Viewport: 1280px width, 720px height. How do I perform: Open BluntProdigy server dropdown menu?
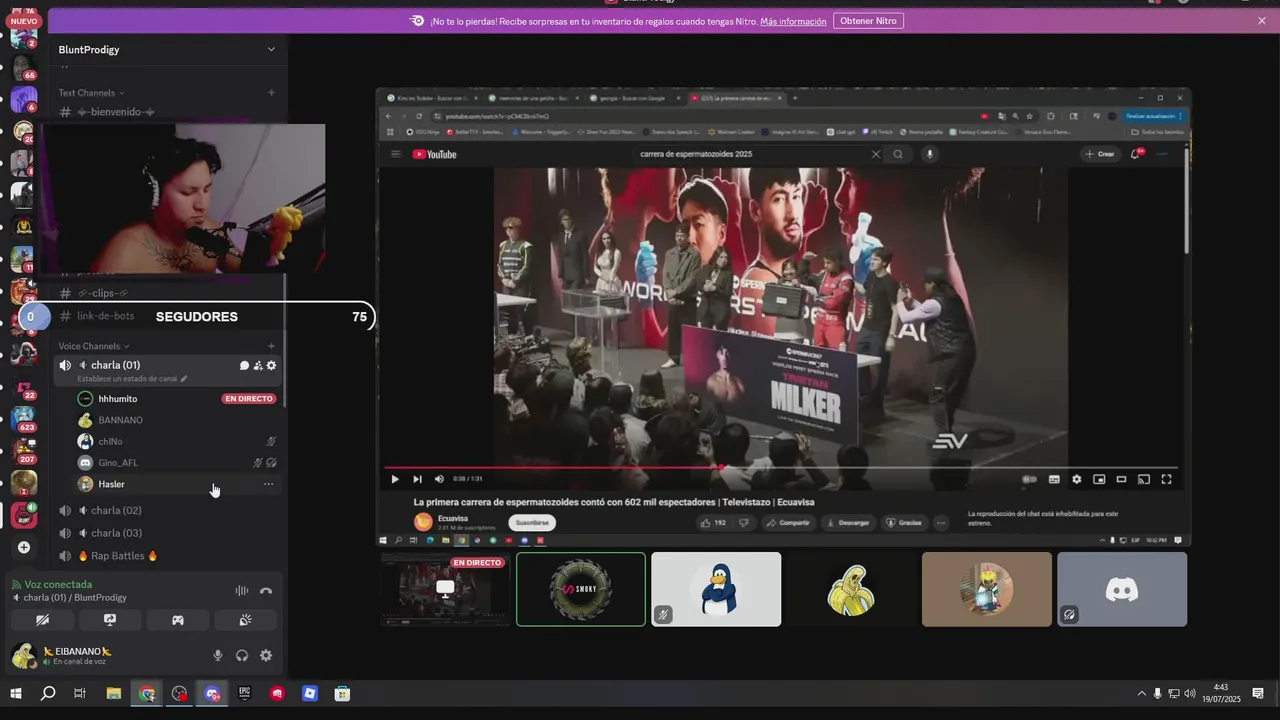click(167, 49)
